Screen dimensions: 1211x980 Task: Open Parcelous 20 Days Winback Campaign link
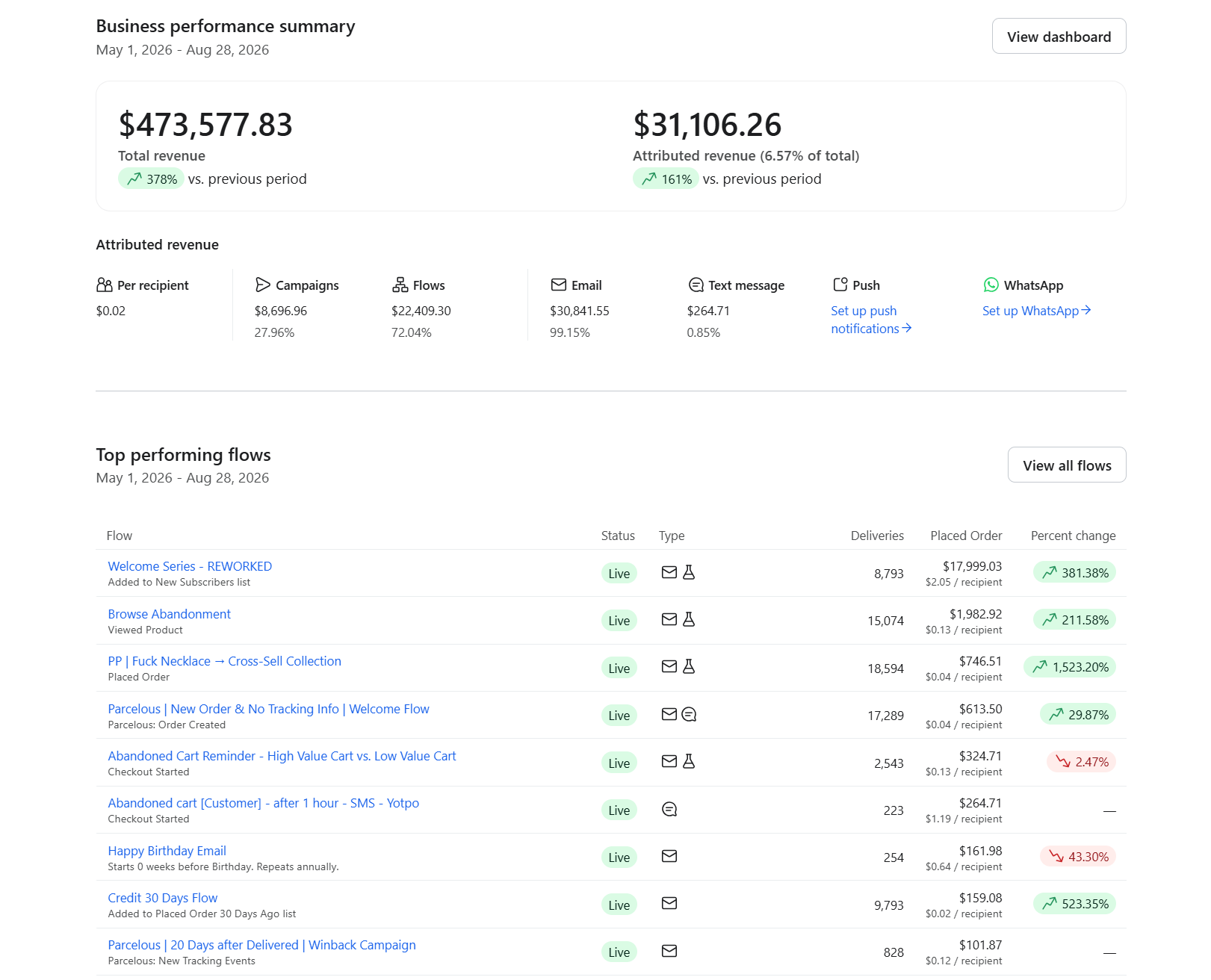click(261, 945)
